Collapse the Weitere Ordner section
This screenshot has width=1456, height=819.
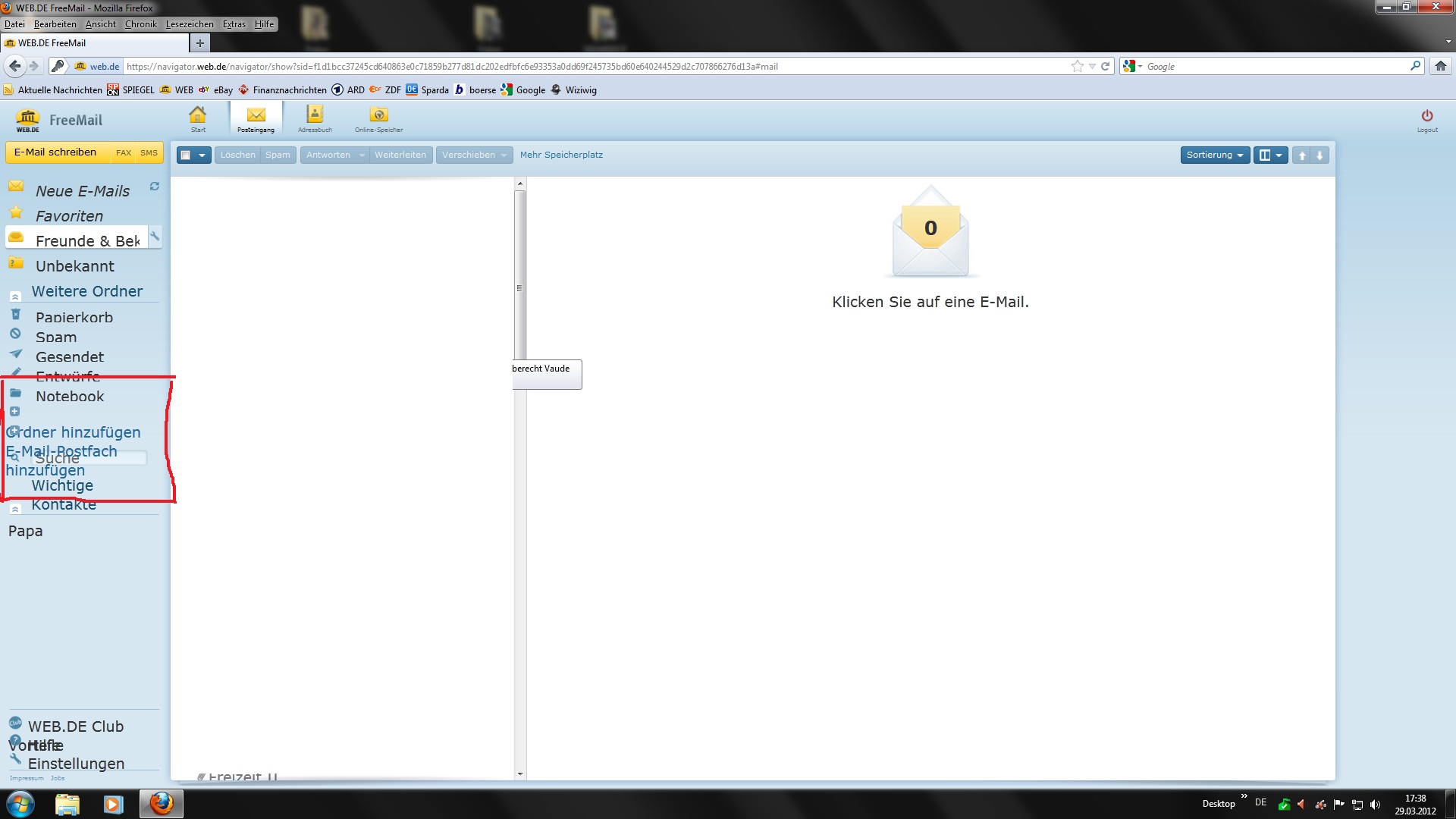15,297
